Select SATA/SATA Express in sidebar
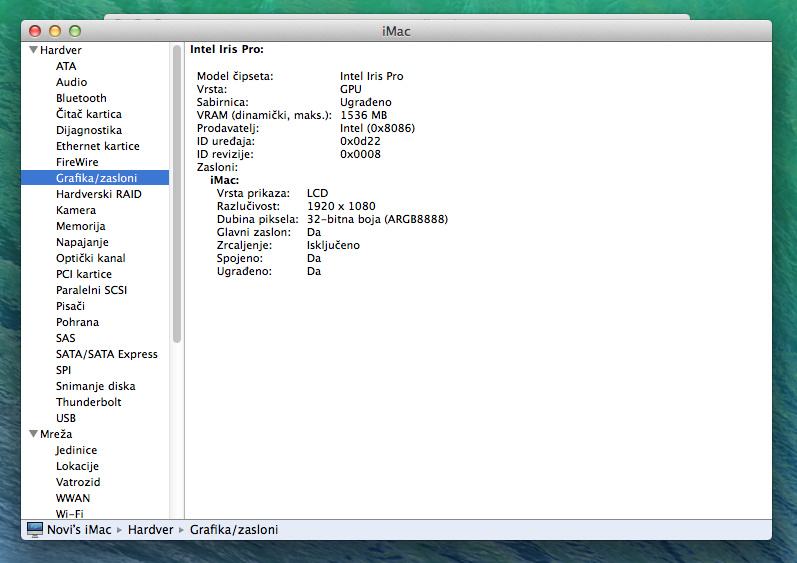The height and width of the screenshot is (563, 797). click(x=106, y=354)
